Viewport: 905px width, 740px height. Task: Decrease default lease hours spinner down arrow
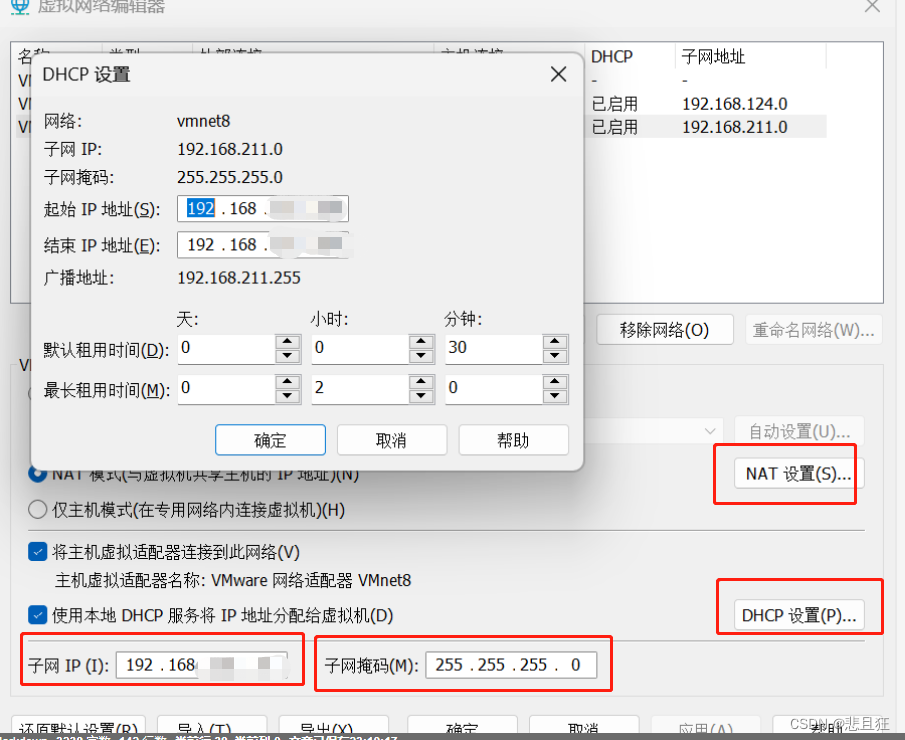[421, 356]
